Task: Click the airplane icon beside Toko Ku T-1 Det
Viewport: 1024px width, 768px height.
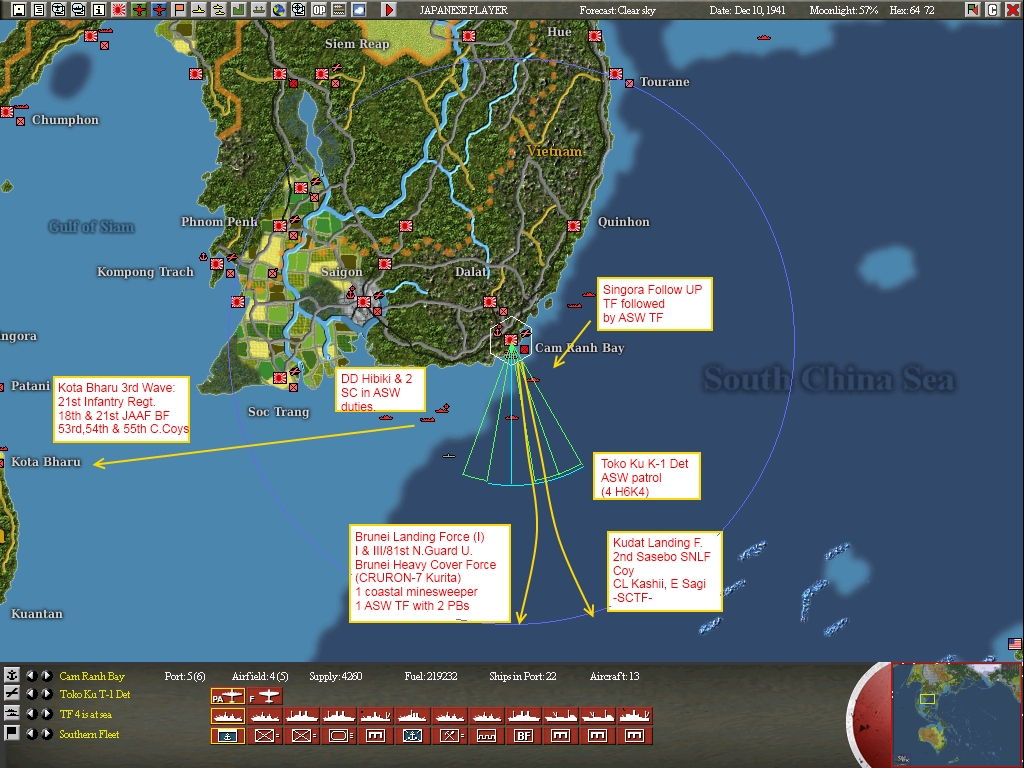Action: [12, 694]
